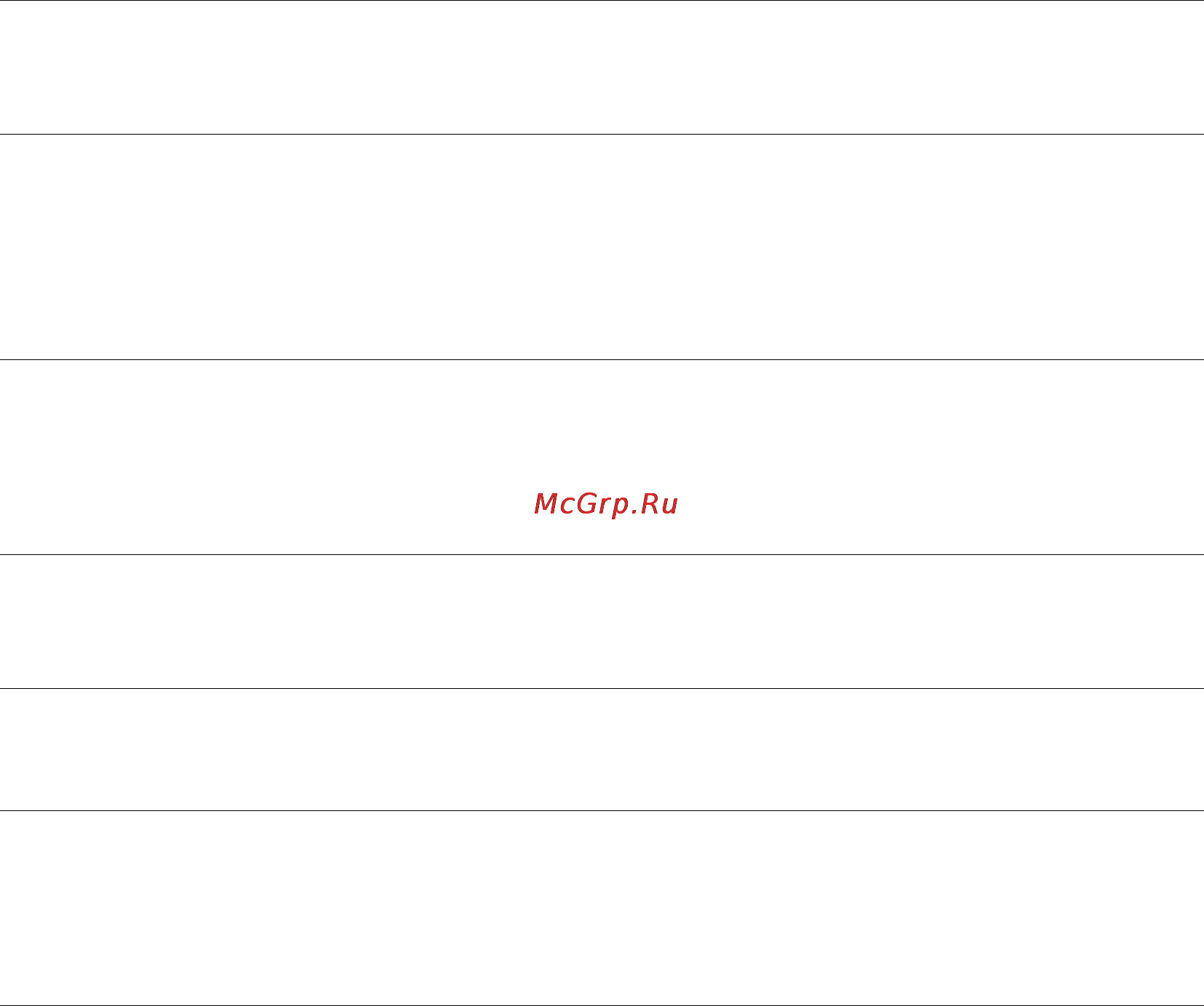This screenshot has height=1006, width=1204.
Task: Click the divider line directly above McGrp.Ru row
Action: point(602,359)
